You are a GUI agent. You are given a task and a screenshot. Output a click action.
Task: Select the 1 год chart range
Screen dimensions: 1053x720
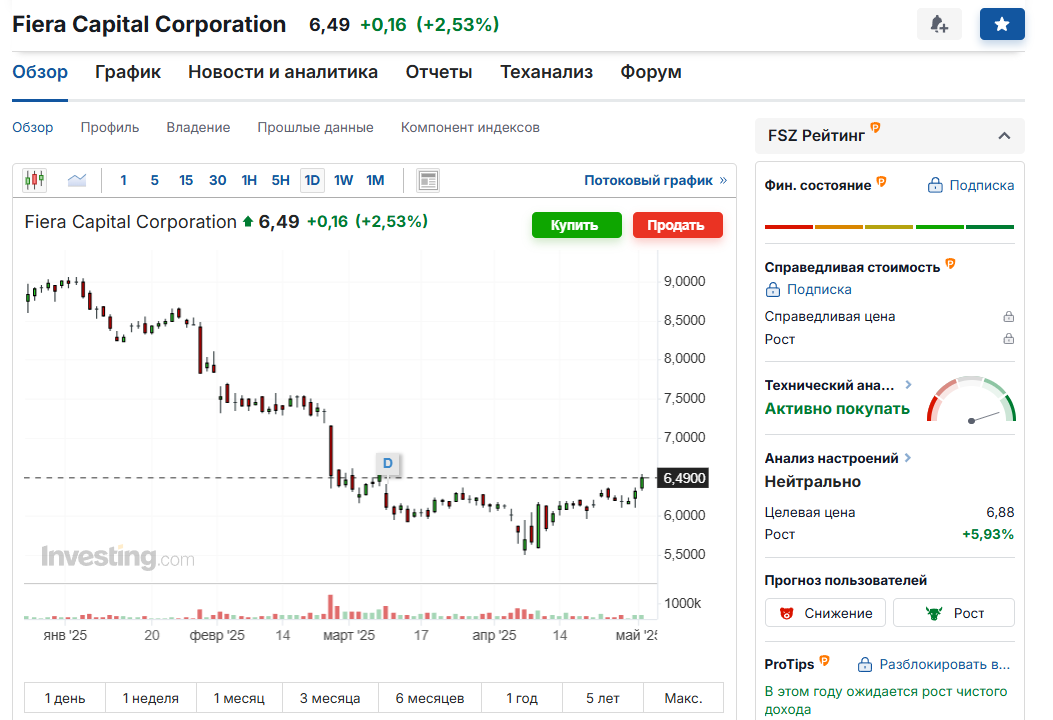tap(522, 698)
